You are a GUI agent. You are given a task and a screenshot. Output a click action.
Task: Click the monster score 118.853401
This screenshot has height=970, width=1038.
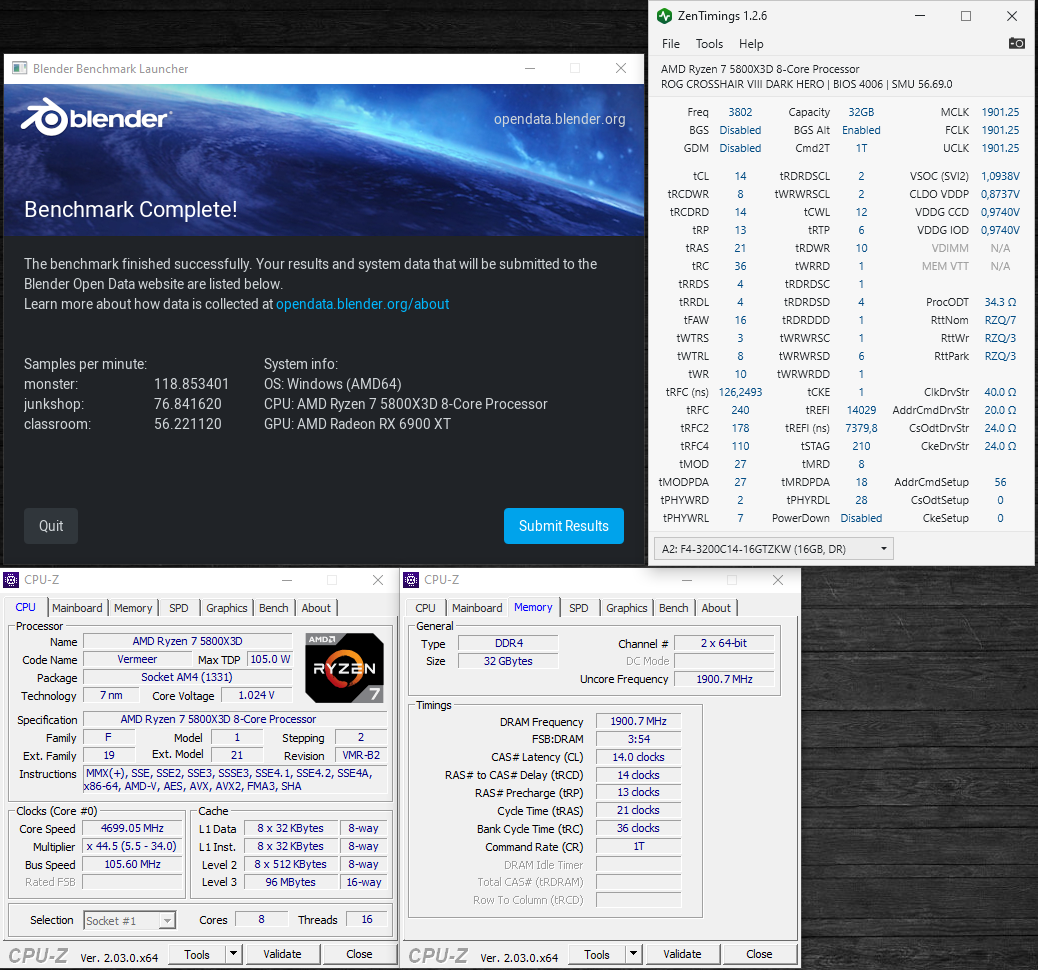191,384
